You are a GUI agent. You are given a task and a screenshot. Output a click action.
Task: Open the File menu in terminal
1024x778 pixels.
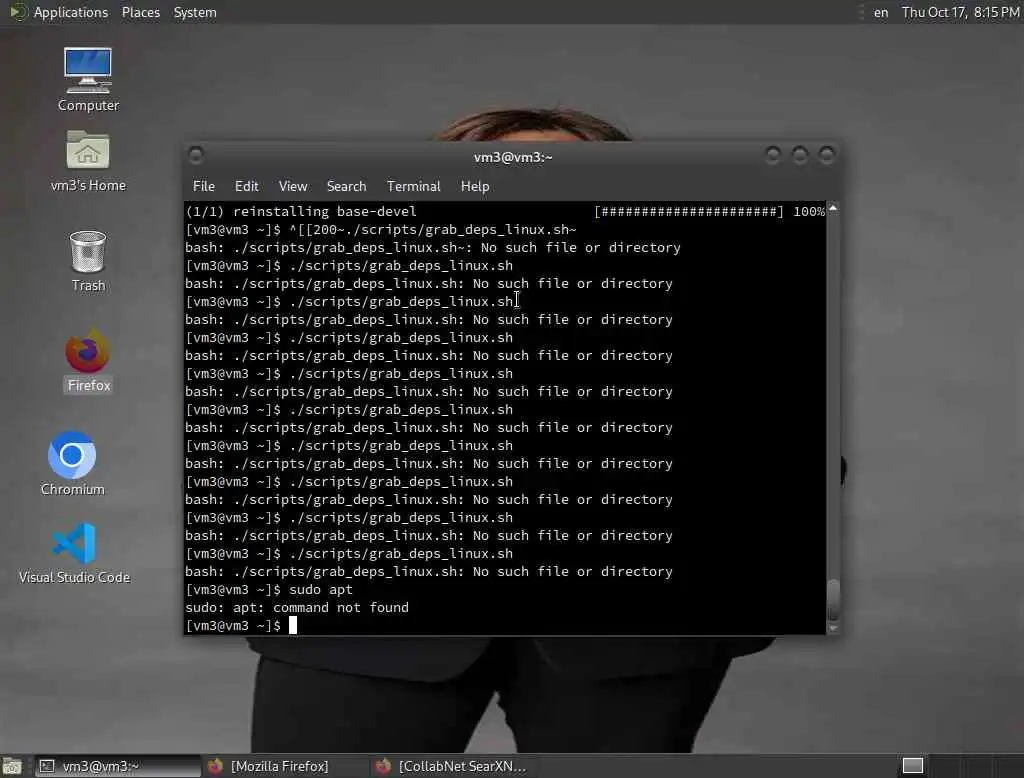[x=204, y=186]
